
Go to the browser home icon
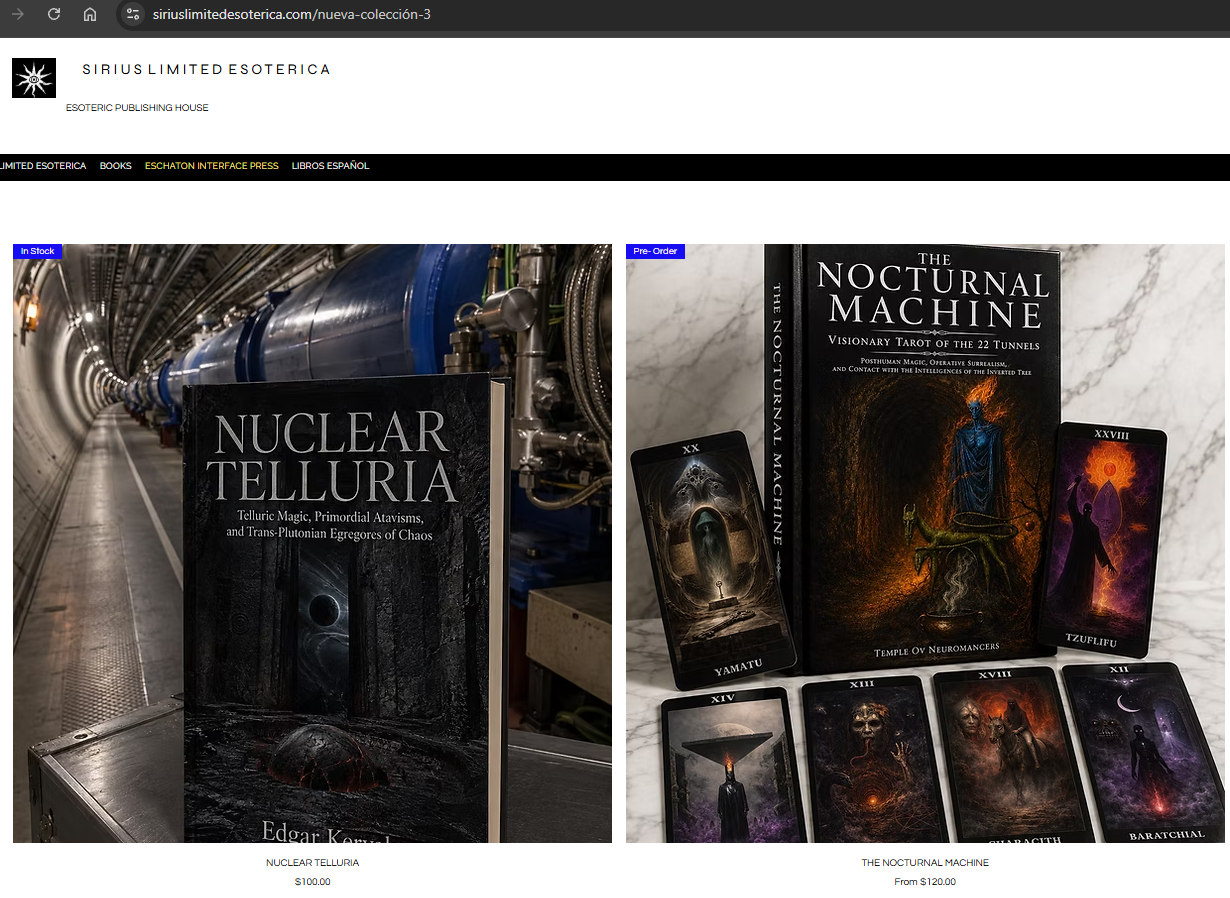pyautogui.click(x=90, y=14)
